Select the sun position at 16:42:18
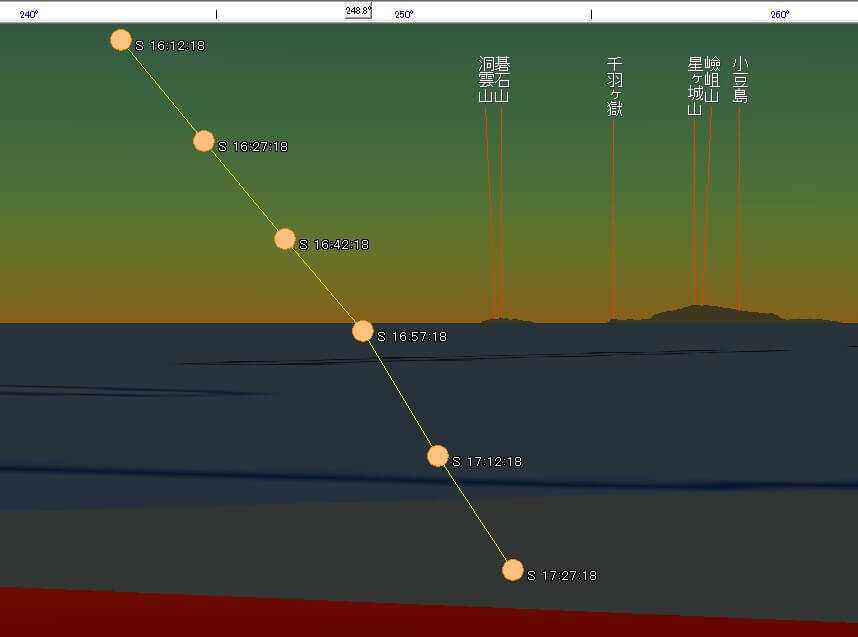This screenshot has height=637, width=858. [285, 239]
